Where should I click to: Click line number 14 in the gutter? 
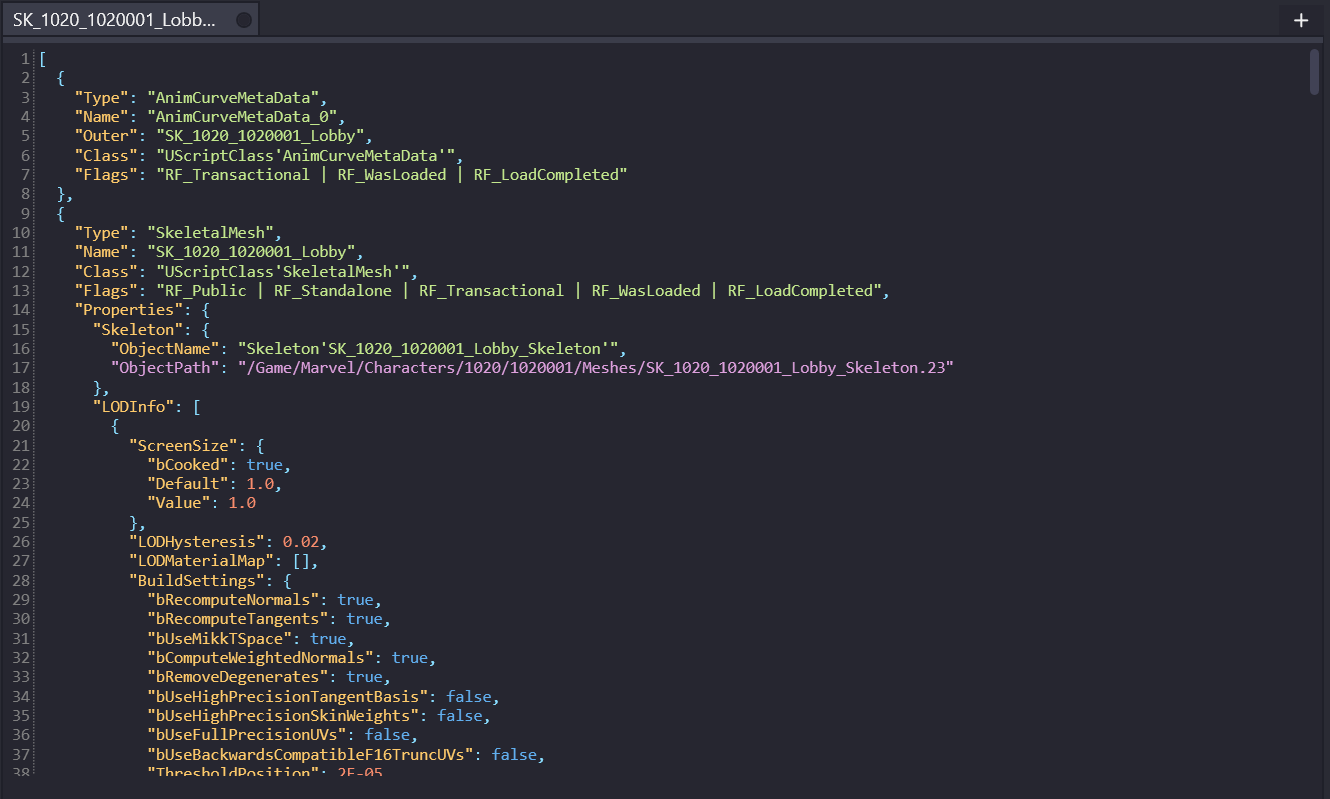[21, 310]
